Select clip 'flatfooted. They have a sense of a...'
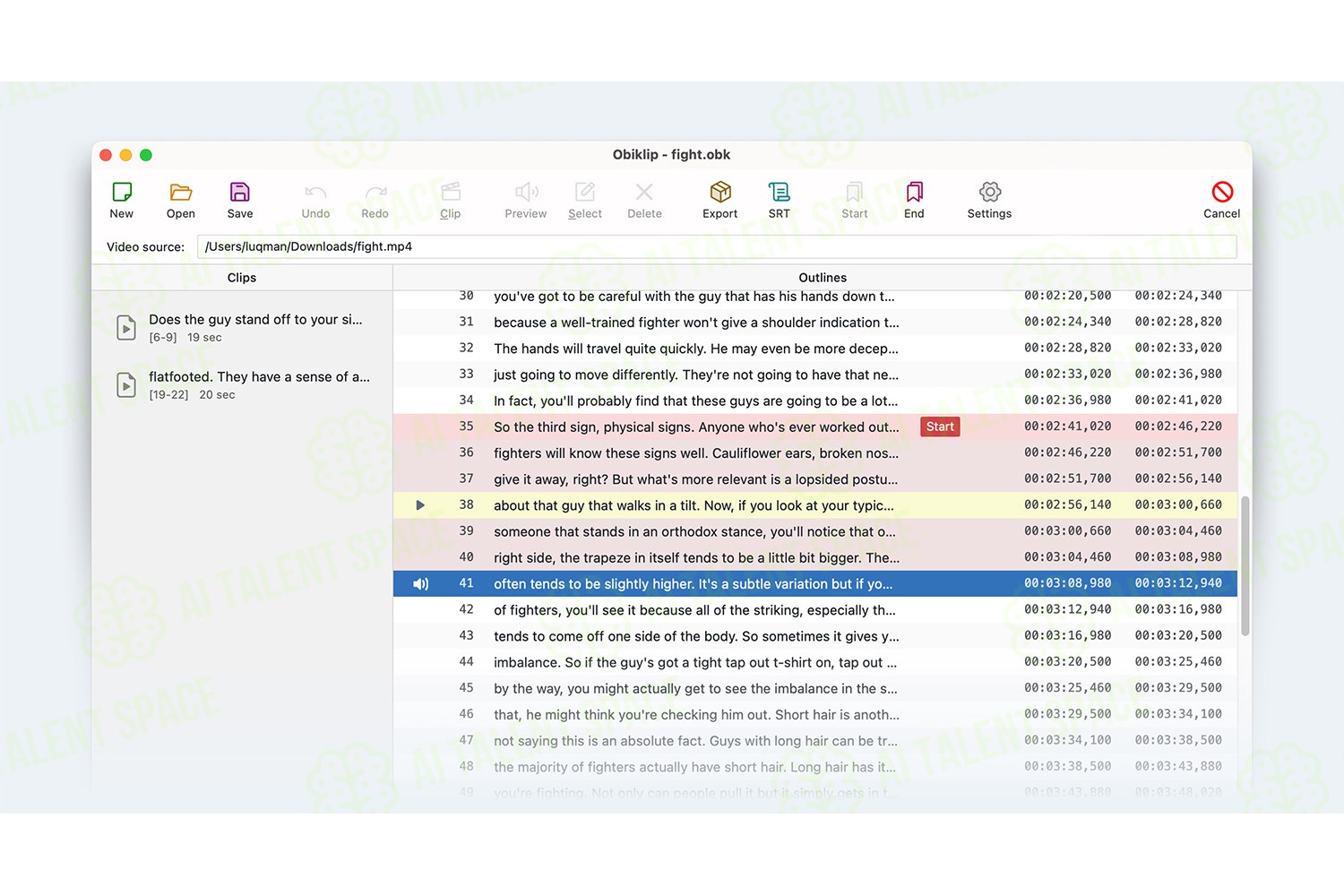The image size is (1344, 896). point(242,385)
